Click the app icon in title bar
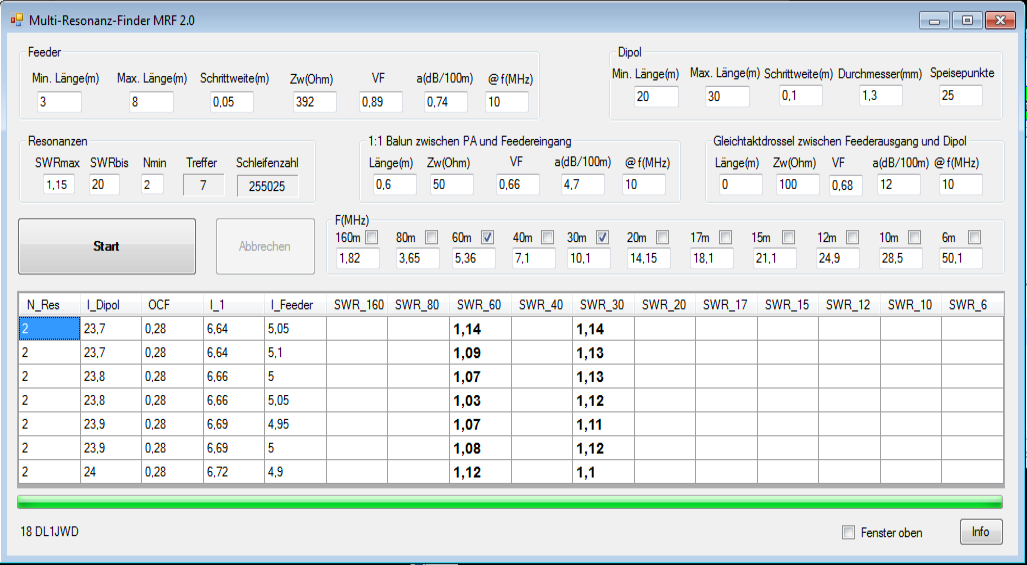This screenshot has width=1027, height=565. click(16, 20)
